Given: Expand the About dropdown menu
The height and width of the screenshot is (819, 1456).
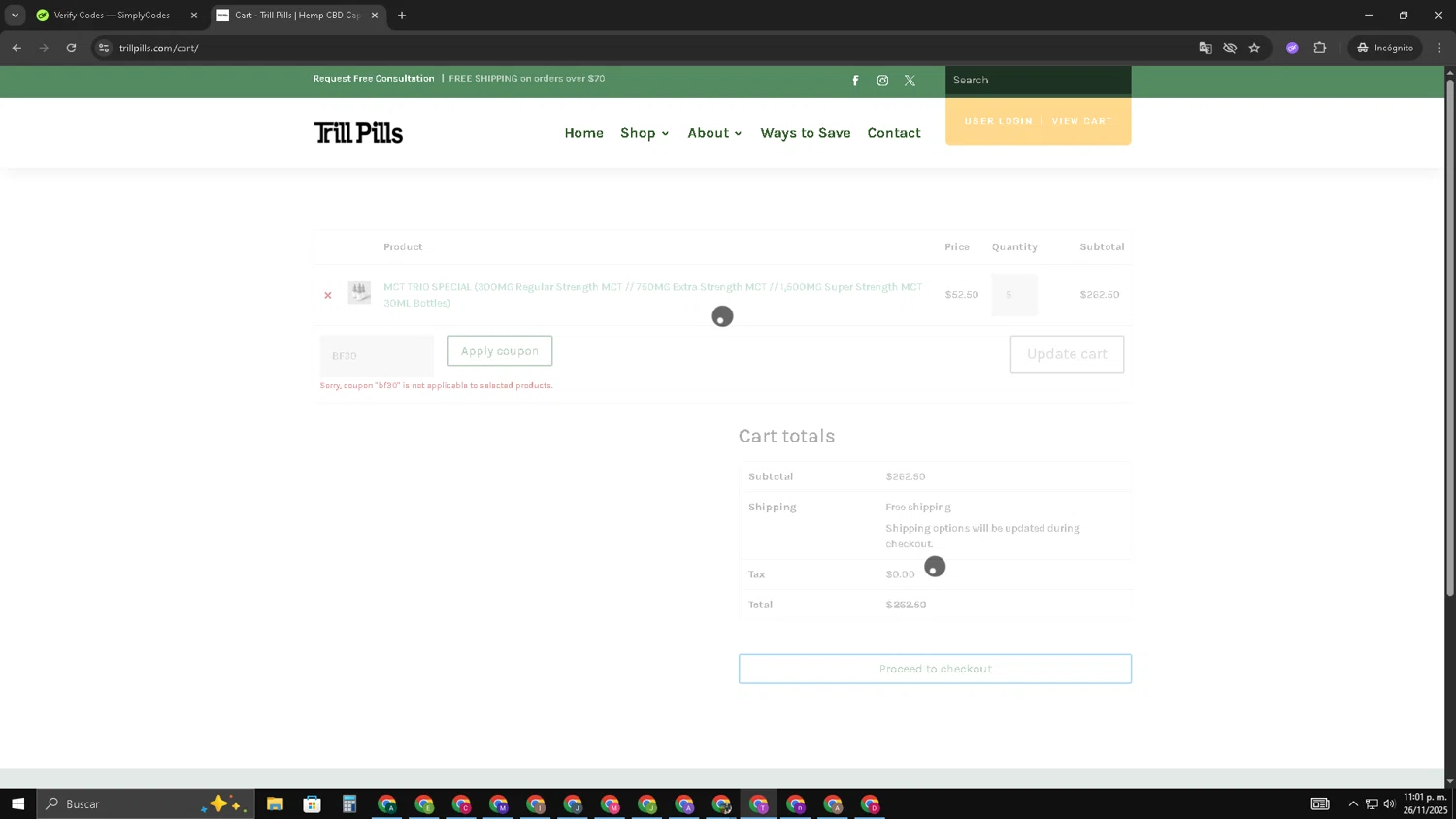Looking at the screenshot, I should click(714, 133).
